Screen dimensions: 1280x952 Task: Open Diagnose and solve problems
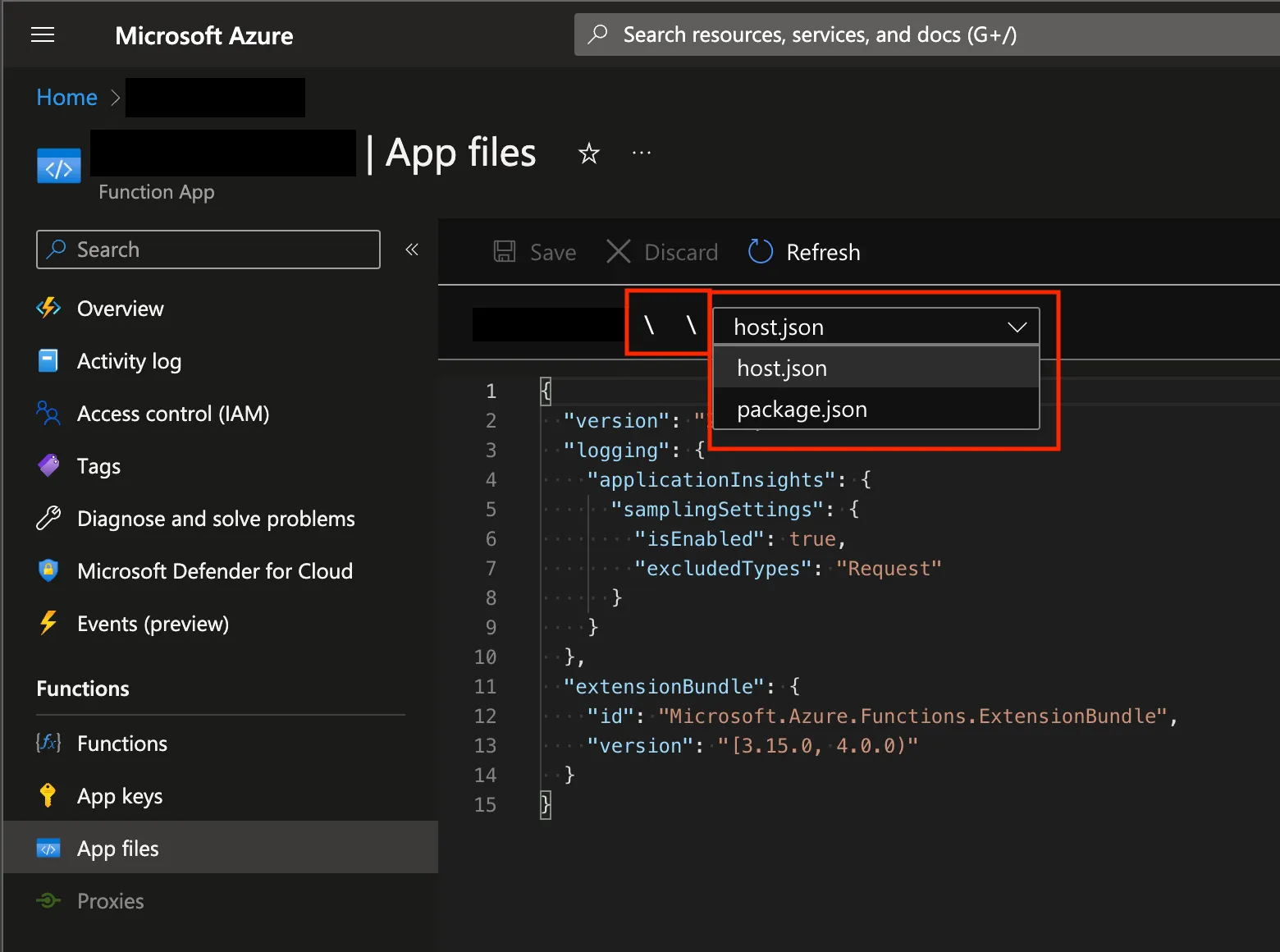coord(215,519)
